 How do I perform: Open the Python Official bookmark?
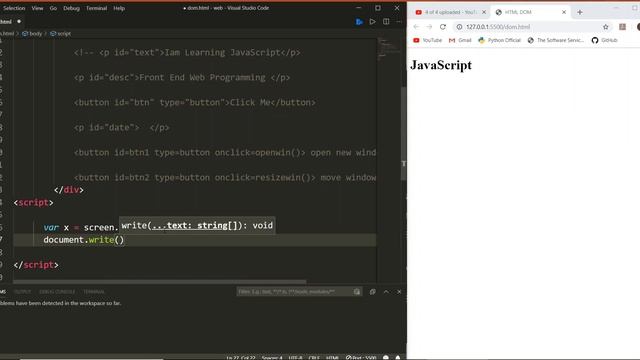point(500,40)
